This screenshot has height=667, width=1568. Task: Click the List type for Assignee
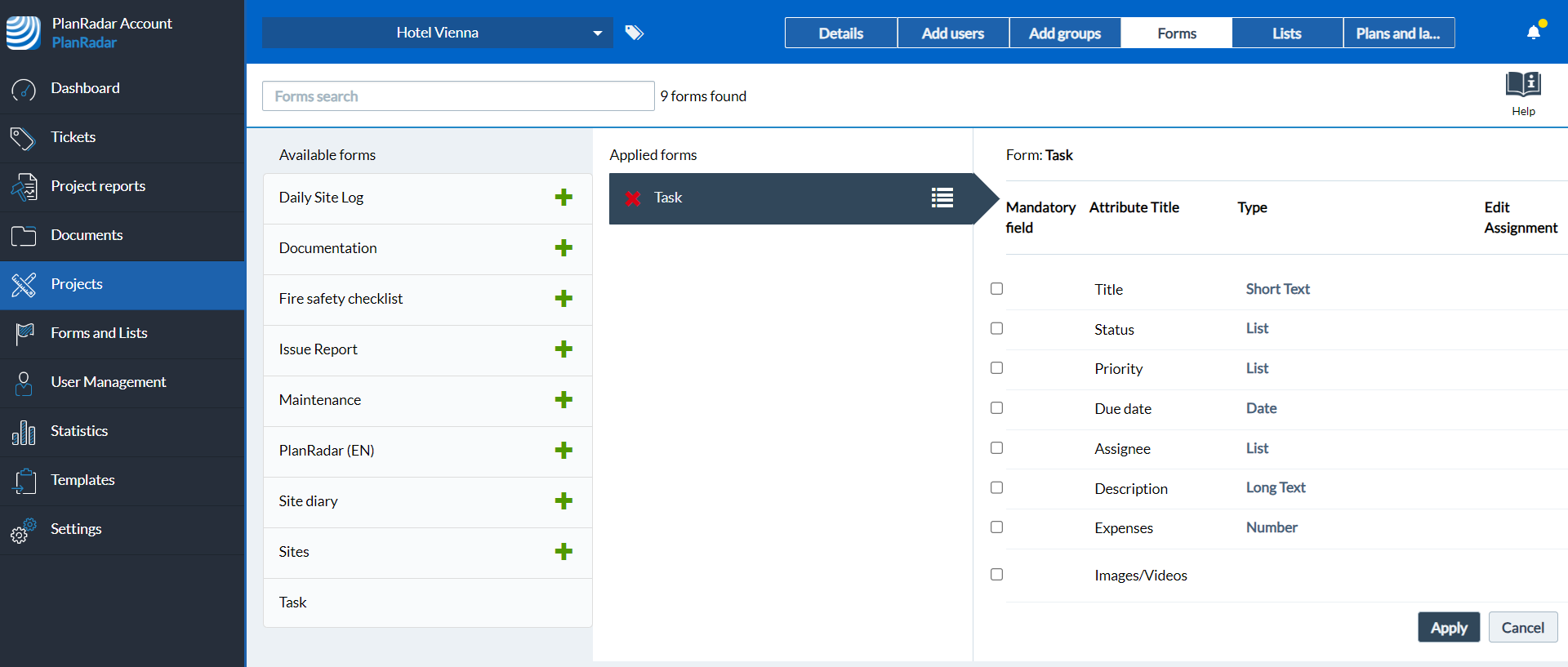coord(1257,448)
